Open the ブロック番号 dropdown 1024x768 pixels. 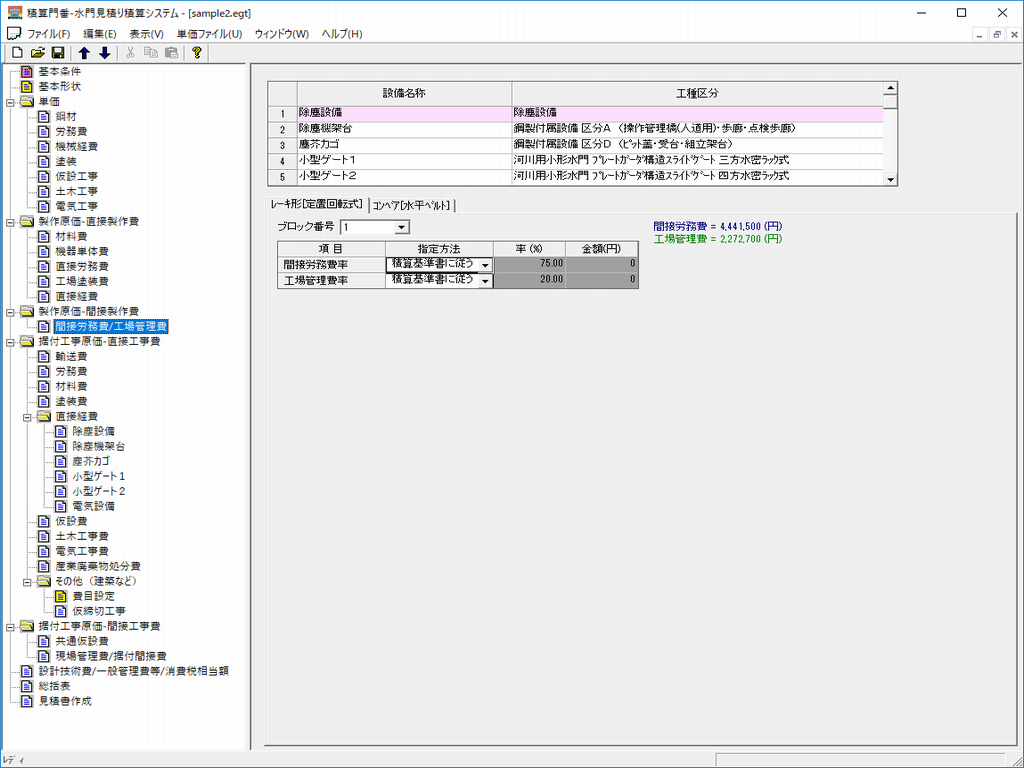click(401, 228)
